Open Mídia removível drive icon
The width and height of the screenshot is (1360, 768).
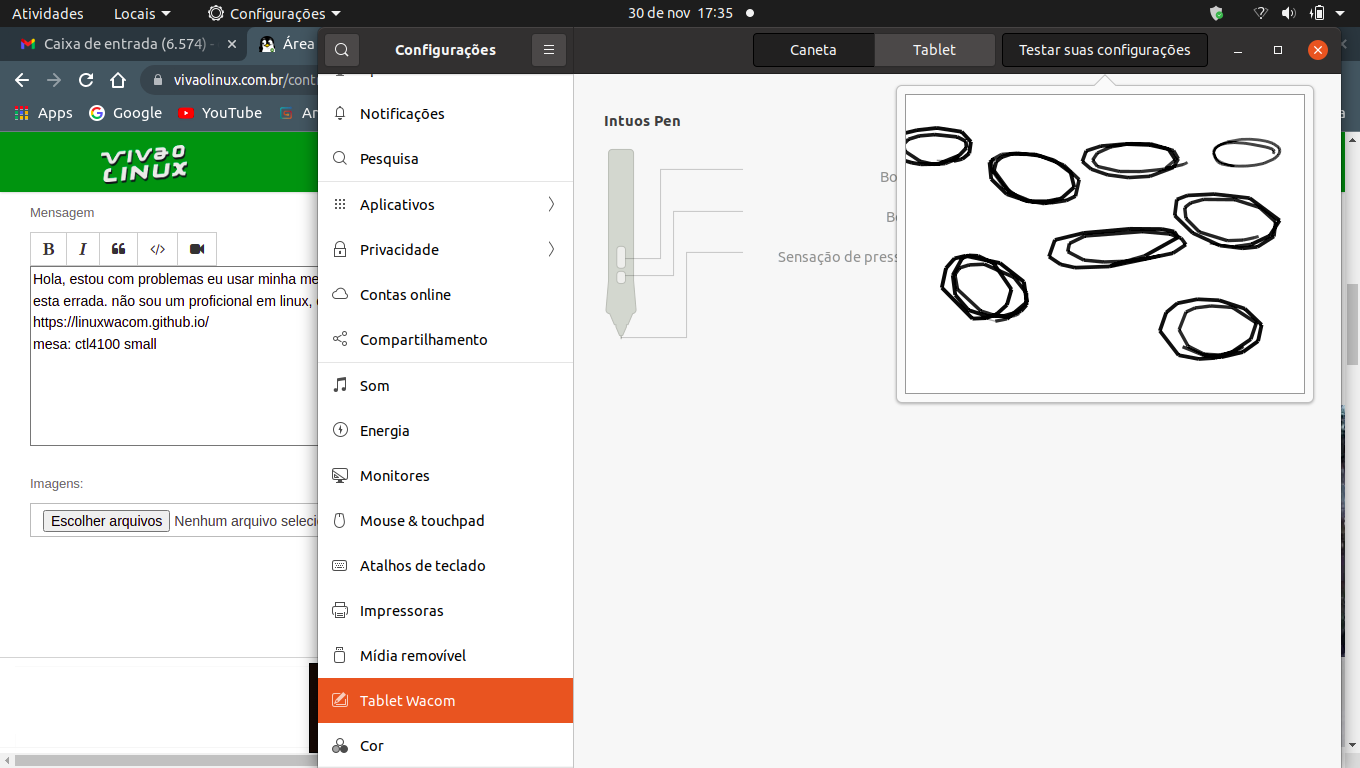coord(340,656)
